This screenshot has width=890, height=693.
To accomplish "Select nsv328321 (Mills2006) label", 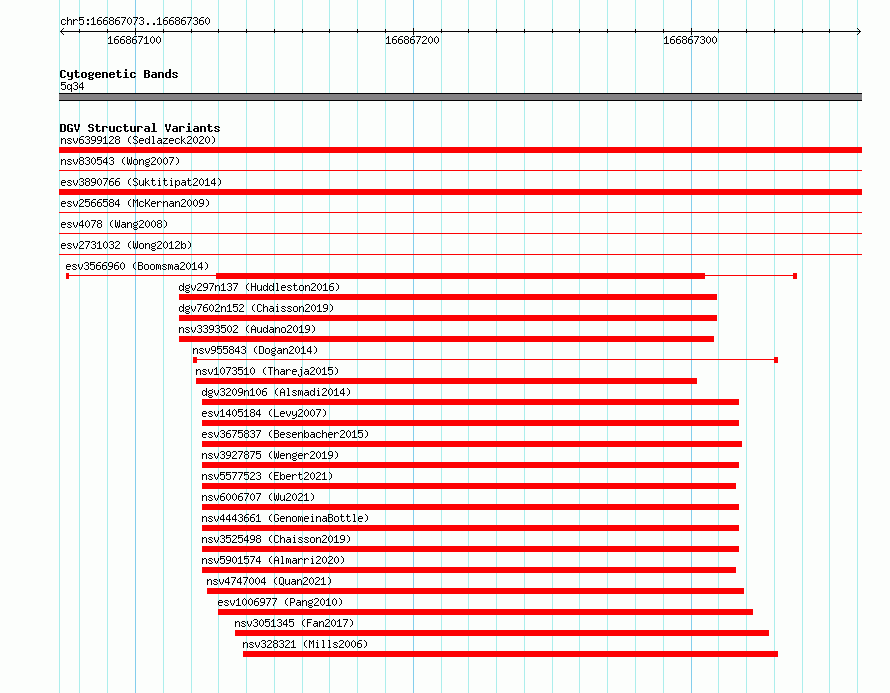I will [305, 644].
